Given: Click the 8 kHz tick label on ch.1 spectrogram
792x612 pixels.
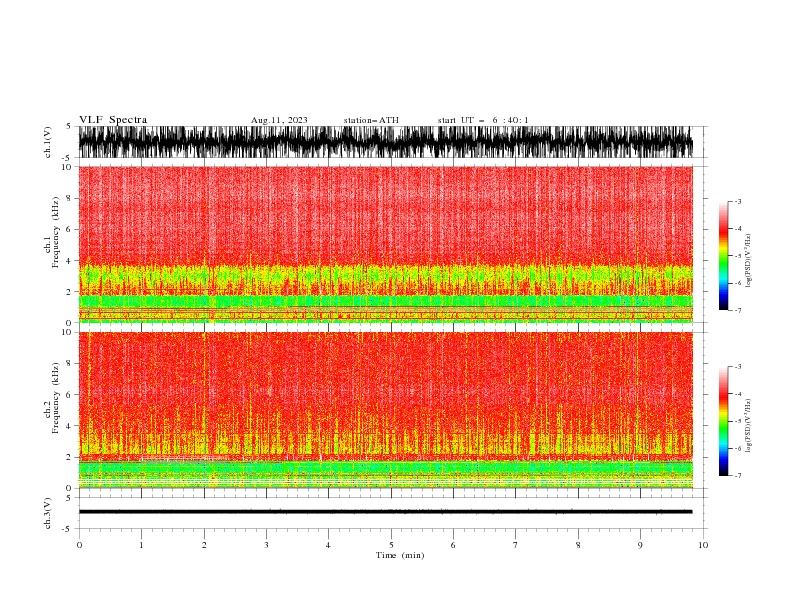Looking at the screenshot, I should click(69, 198).
